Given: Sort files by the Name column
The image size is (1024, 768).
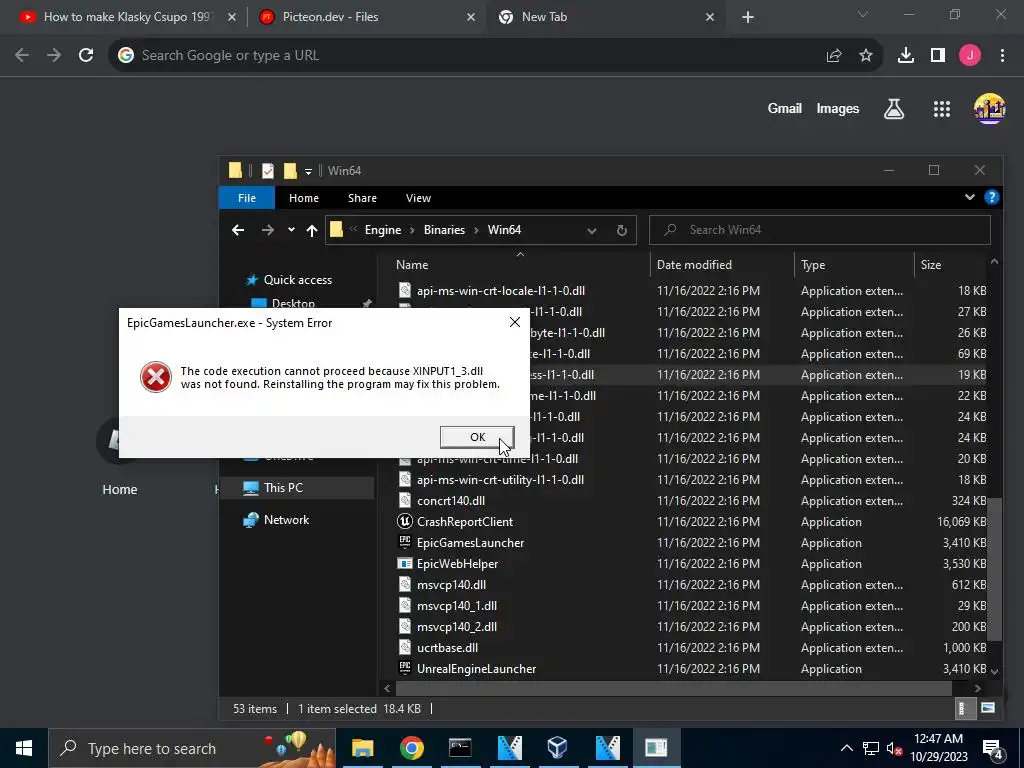Looking at the screenshot, I should click(412, 264).
